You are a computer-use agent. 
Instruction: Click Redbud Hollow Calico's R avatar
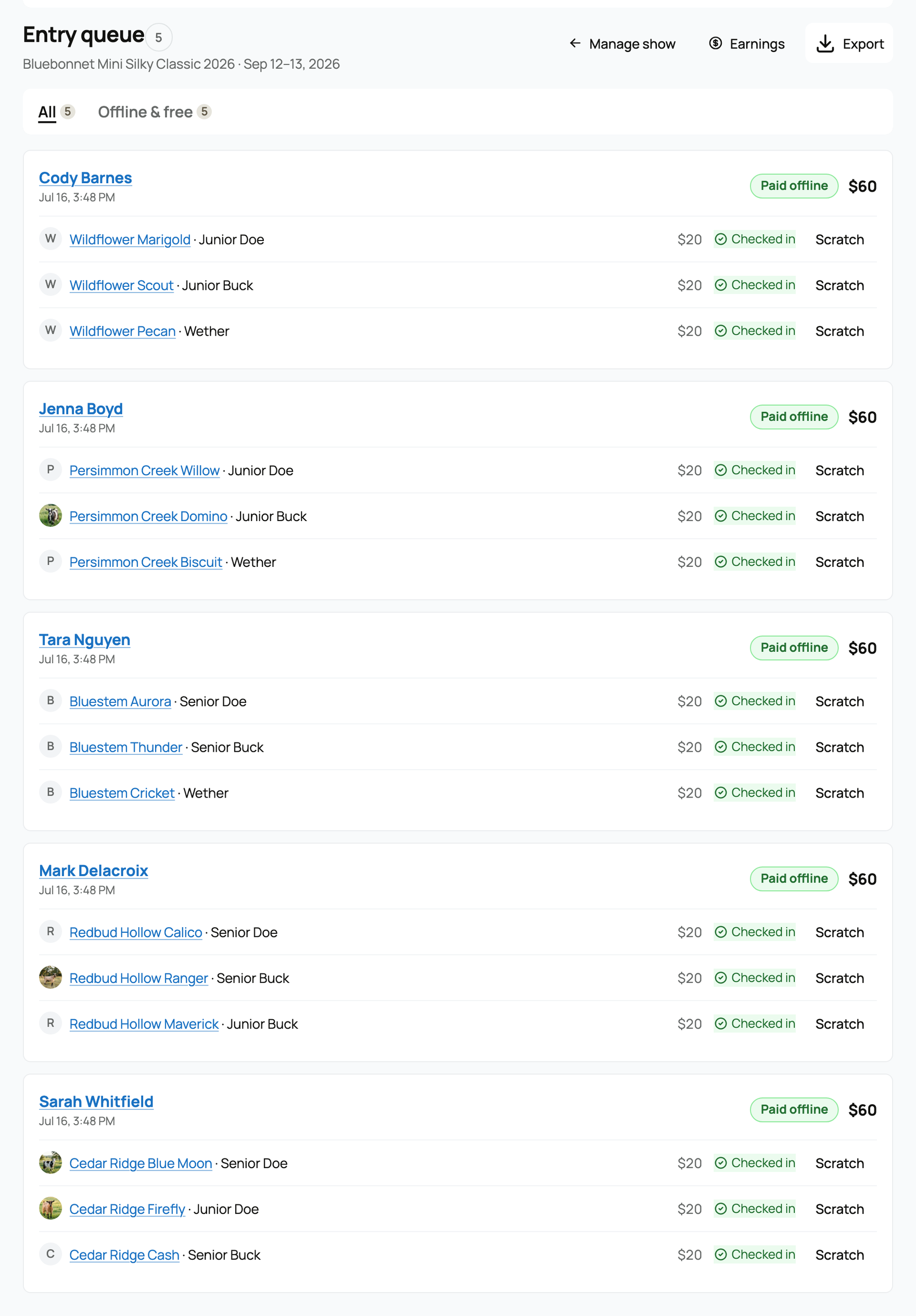point(50,931)
